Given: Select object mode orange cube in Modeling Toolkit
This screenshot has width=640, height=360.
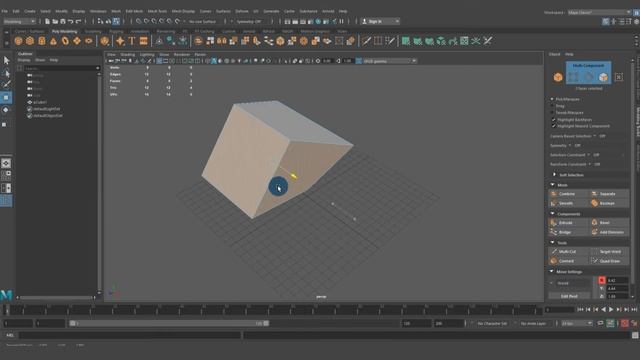Looking at the screenshot, I should (558, 77).
